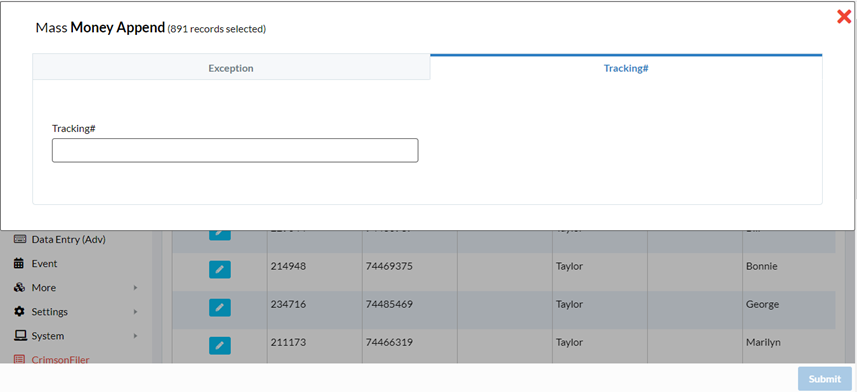Screen dimensions: 857x392
Task: Click Taylor in the Bonnie row
Action: point(569,266)
